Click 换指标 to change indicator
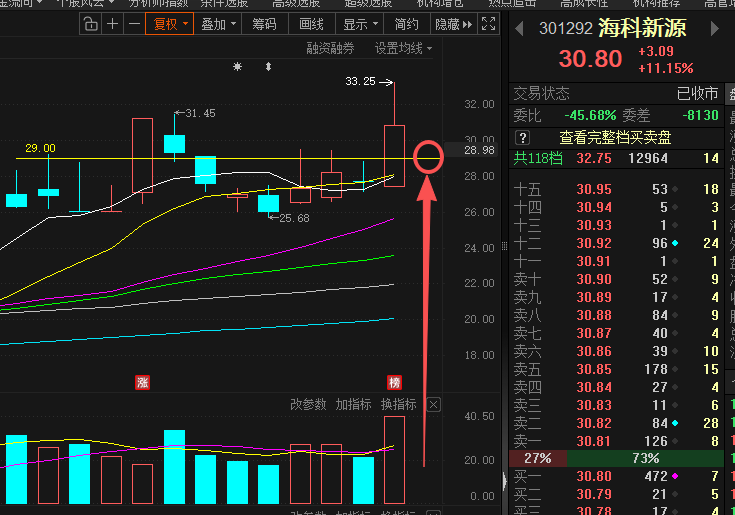Image resolution: width=735 pixels, height=515 pixels. (398, 404)
